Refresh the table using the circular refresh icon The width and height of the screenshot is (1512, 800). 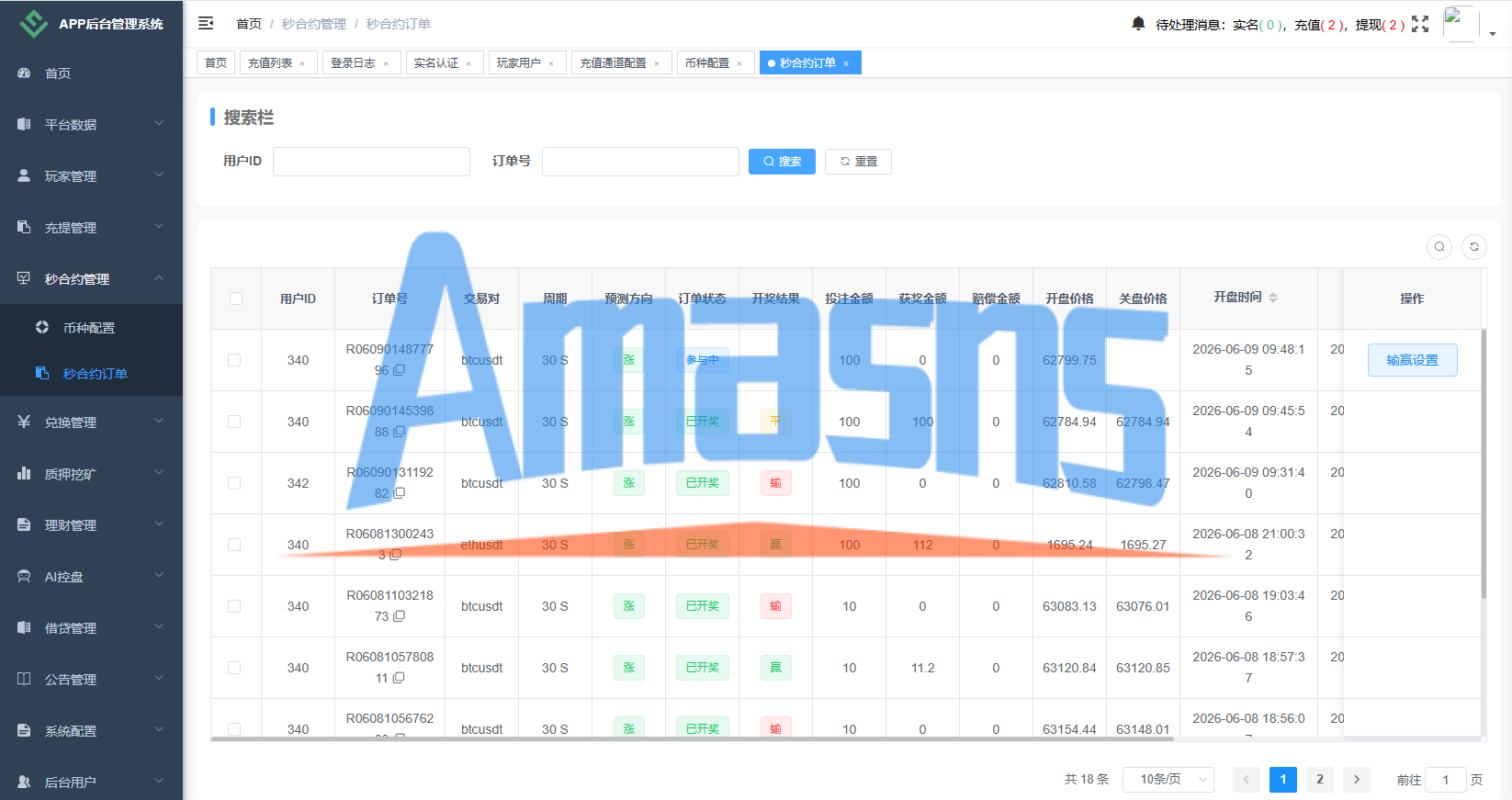[1474, 246]
